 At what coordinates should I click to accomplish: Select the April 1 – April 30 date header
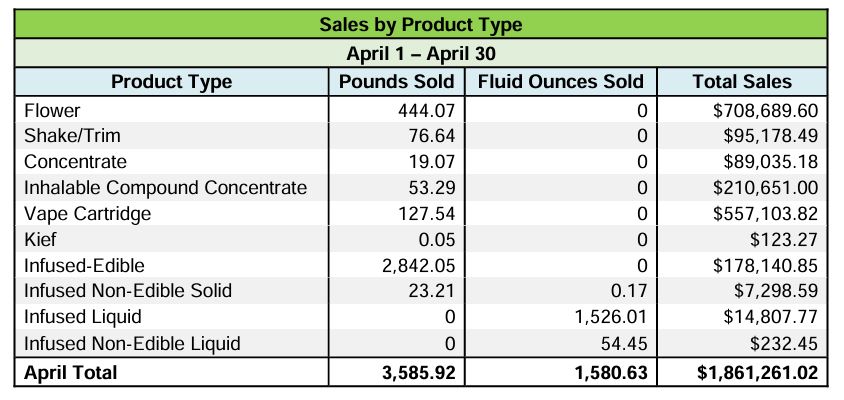tap(421, 53)
